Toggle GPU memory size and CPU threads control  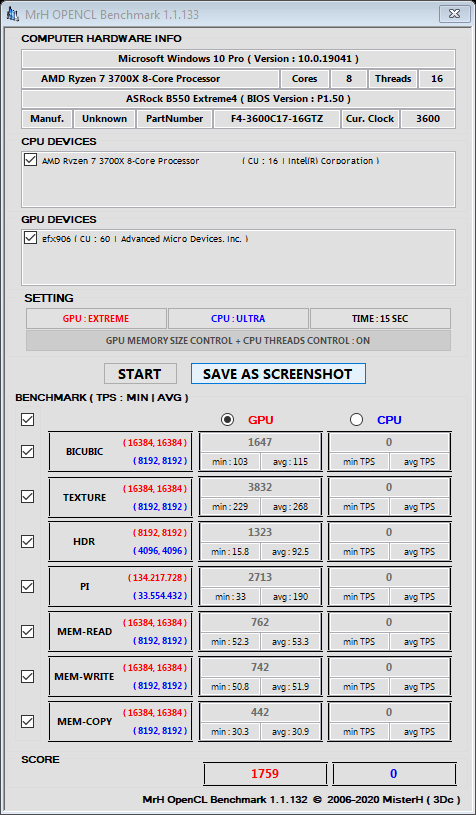coord(239,341)
